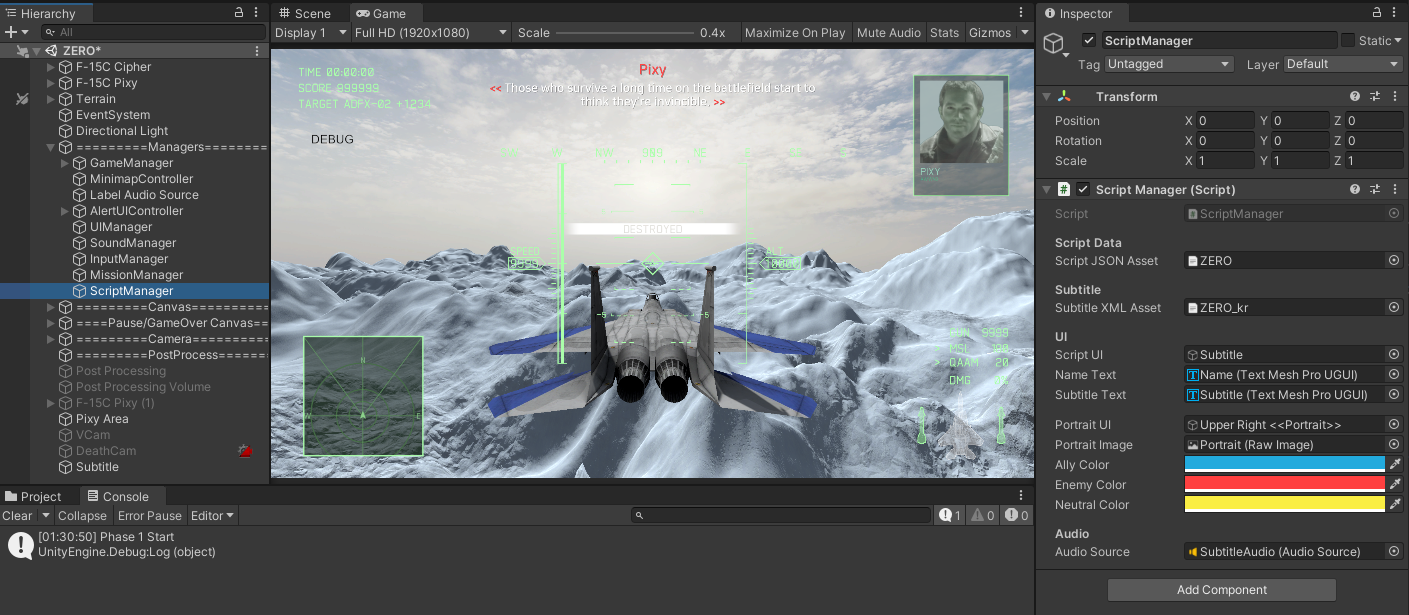Open the Enemy Color red swatch

tap(1284, 485)
